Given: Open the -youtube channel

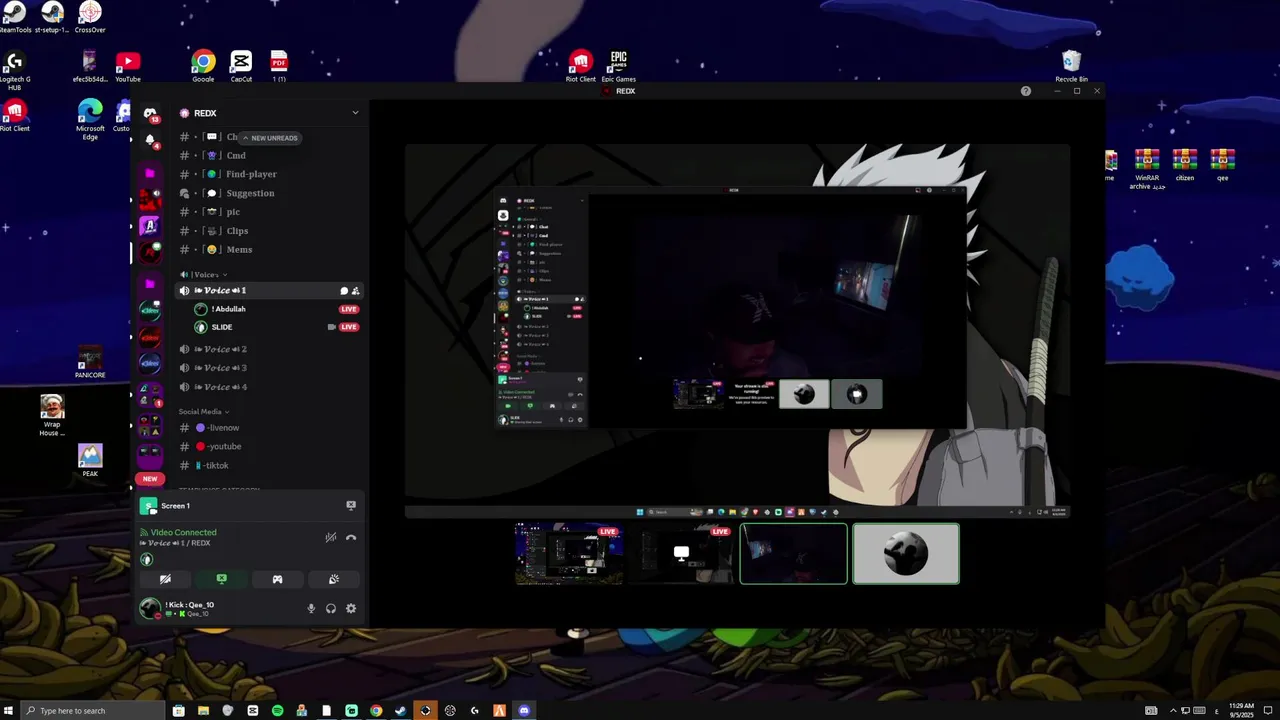Looking at the screenshot, I should (x=270, y=447).
